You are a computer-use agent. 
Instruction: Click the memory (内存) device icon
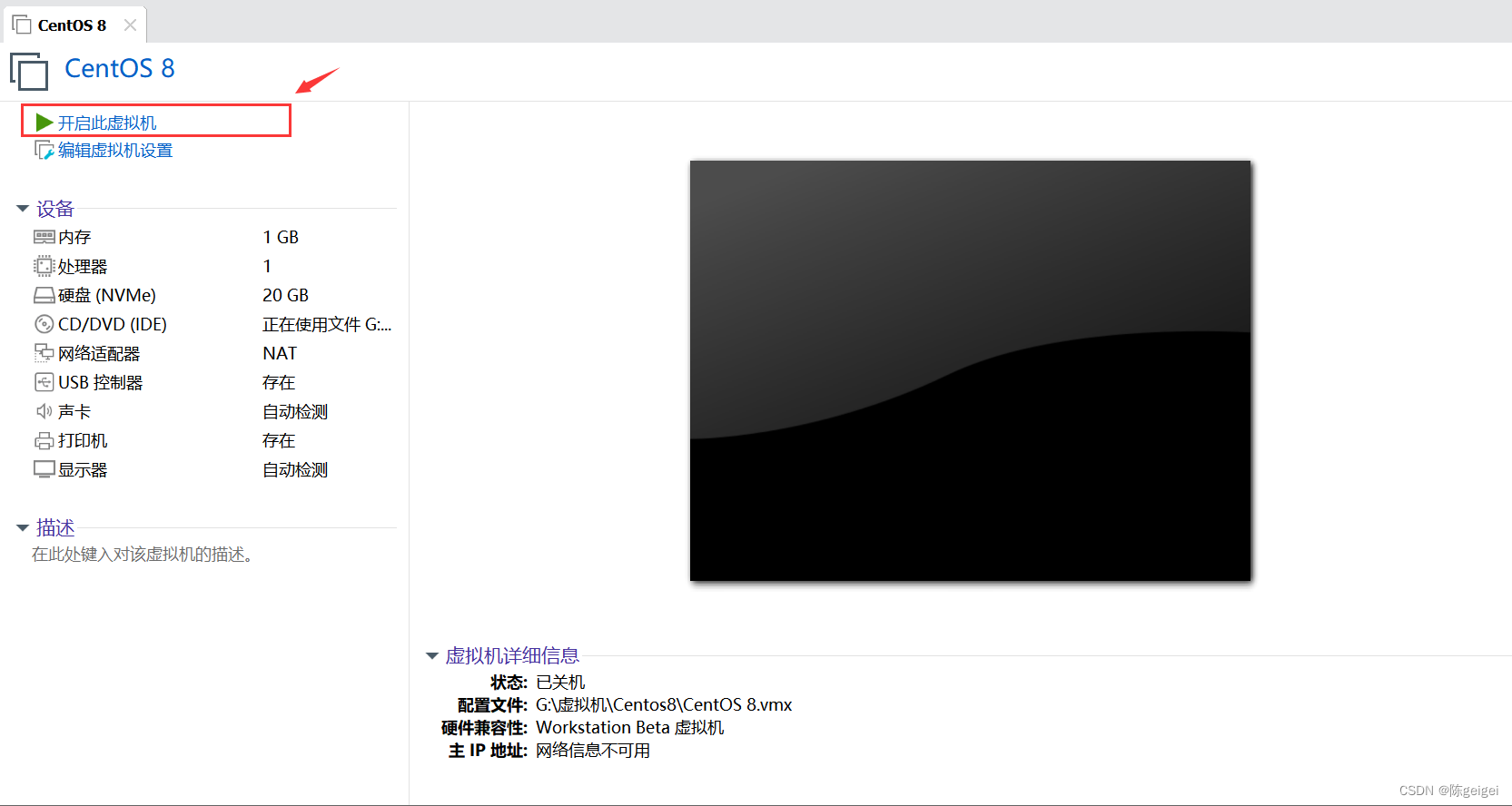44,237
